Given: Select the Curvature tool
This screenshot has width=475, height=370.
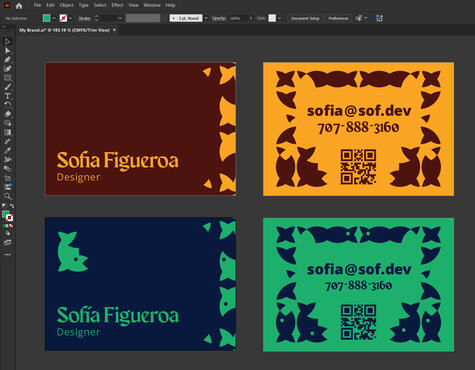Looking at the screenshot, I should [x=7, y=69].
